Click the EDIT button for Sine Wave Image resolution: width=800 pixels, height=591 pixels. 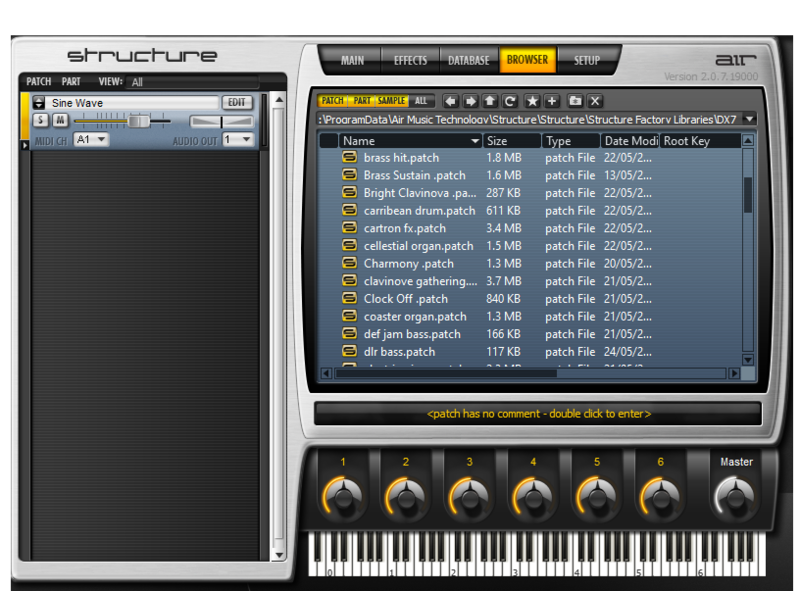click(x=237, y=103)
